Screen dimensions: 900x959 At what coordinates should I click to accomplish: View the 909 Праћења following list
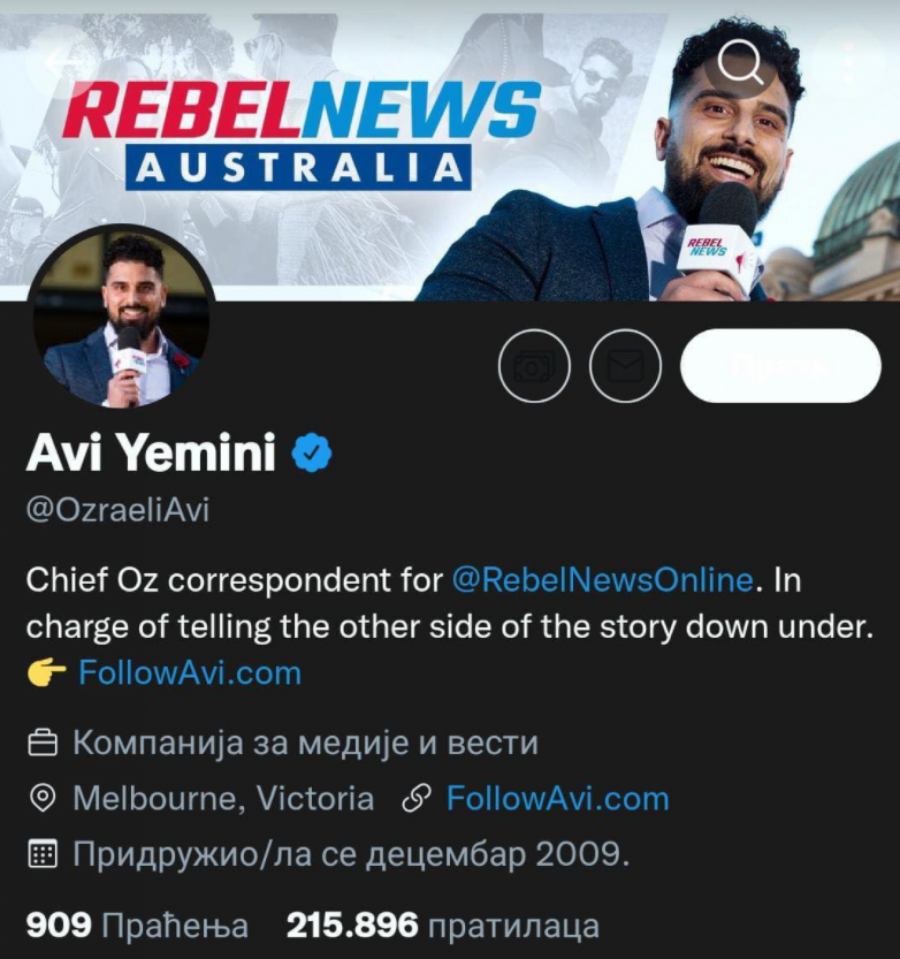(137, 925)
